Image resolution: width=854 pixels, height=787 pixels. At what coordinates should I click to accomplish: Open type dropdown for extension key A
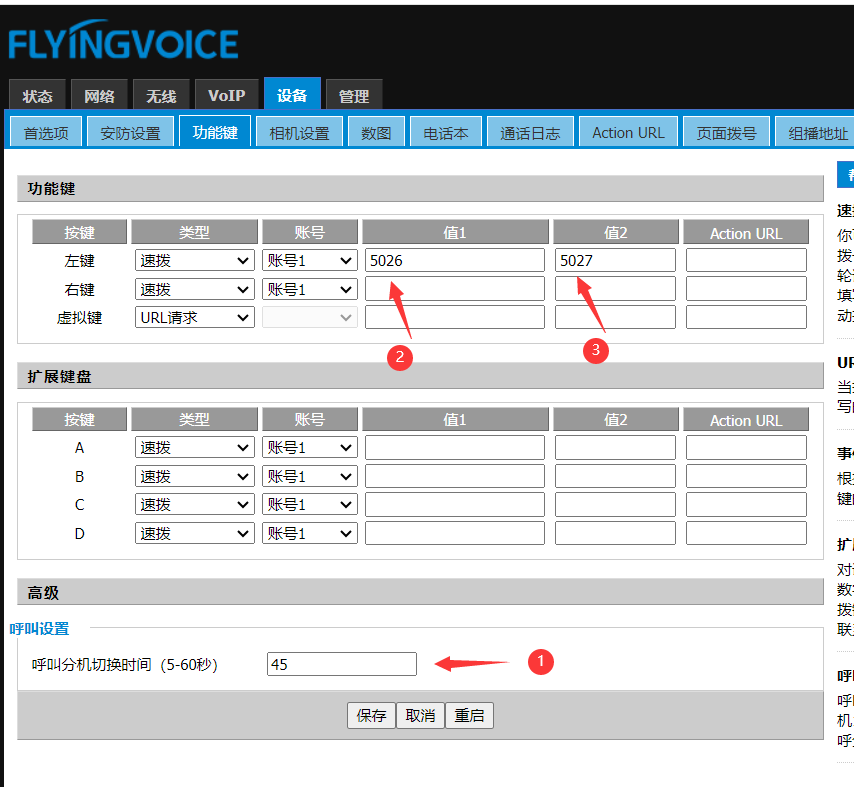pos(194,448)
